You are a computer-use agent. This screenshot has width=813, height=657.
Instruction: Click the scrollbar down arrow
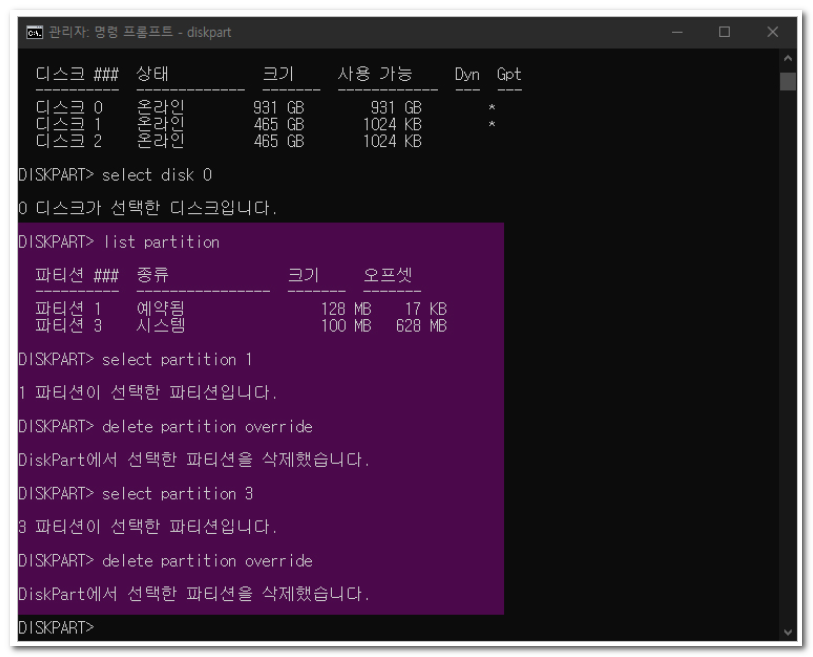coord(788,632)
